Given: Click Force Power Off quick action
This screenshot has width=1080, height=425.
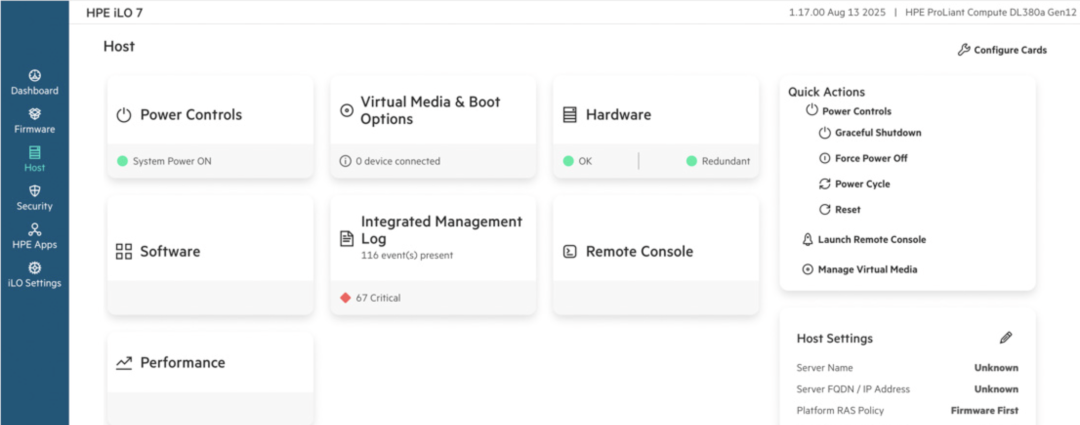Looking at the screenshot, I should click(863, 158).
